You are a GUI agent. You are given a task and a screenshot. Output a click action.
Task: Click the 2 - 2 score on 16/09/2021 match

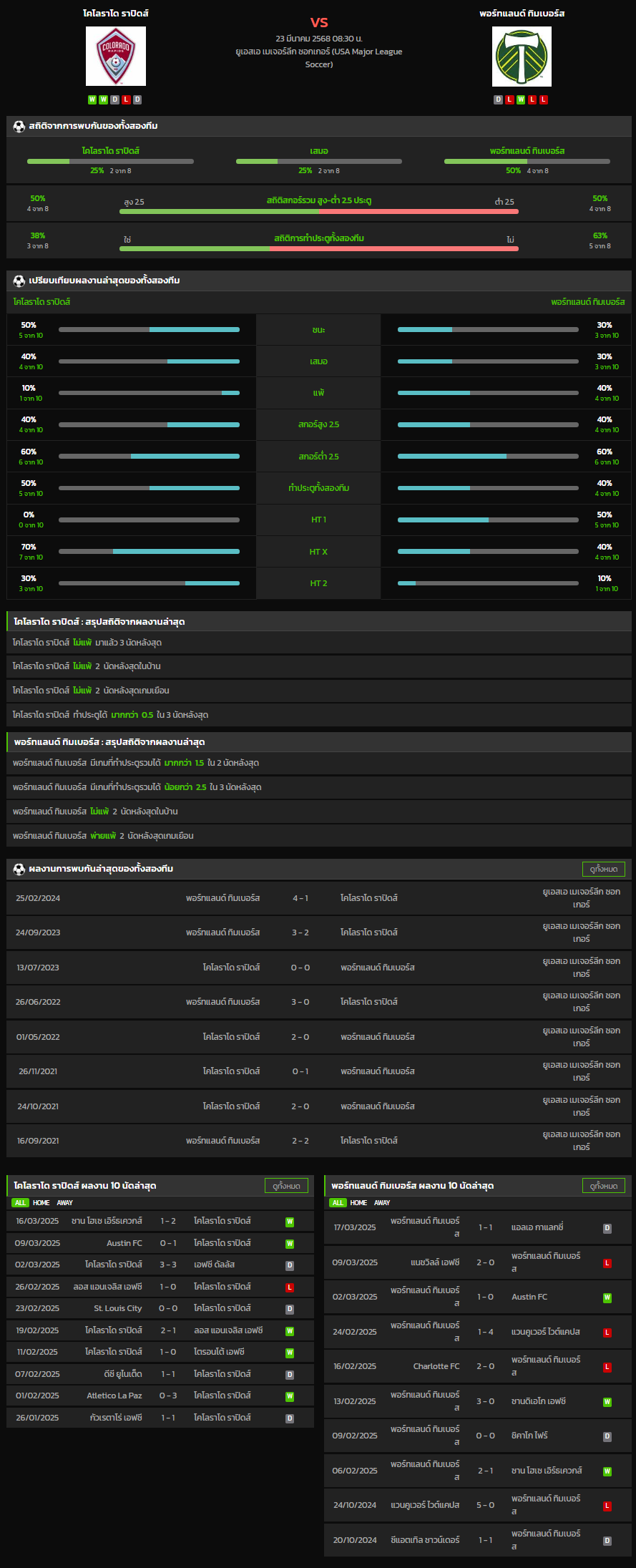pyautogui.click(x=300, y=1141)
